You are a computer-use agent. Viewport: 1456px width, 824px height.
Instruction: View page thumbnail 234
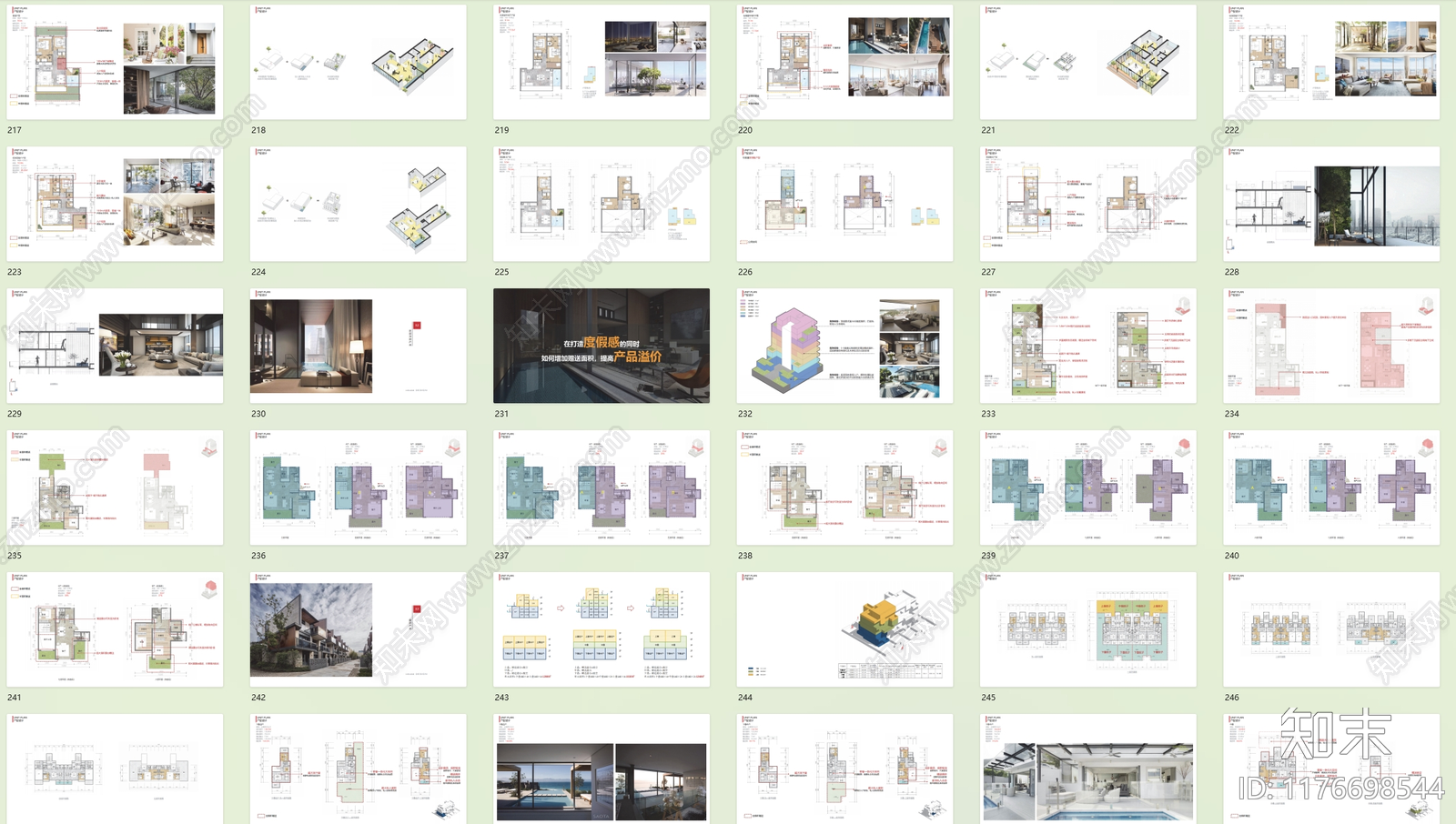tap(1331, 346)
